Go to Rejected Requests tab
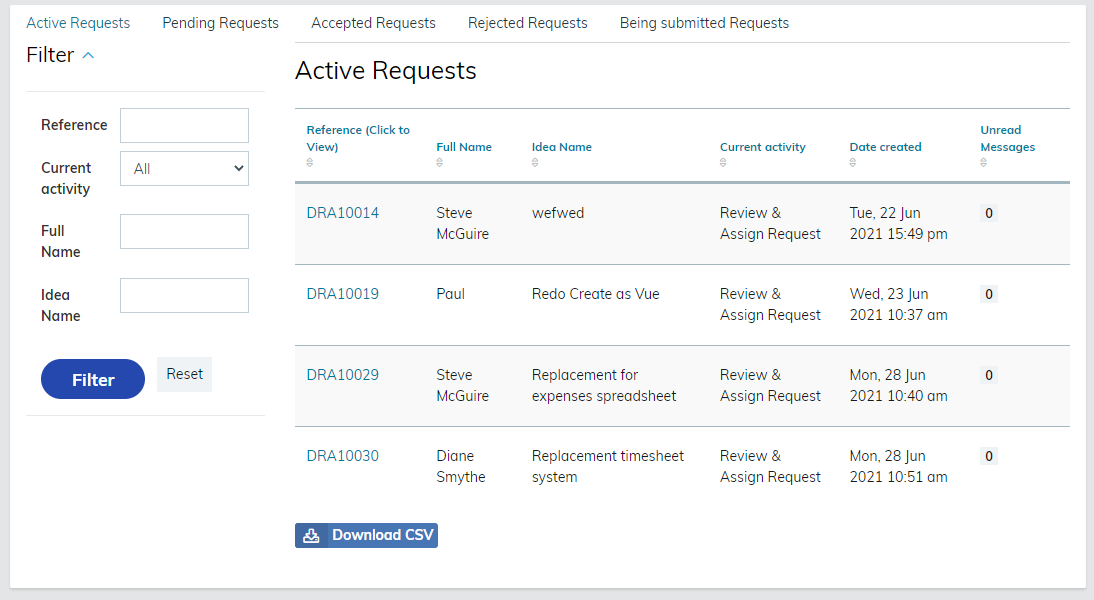1094x600 pixels. pos(527,23)
